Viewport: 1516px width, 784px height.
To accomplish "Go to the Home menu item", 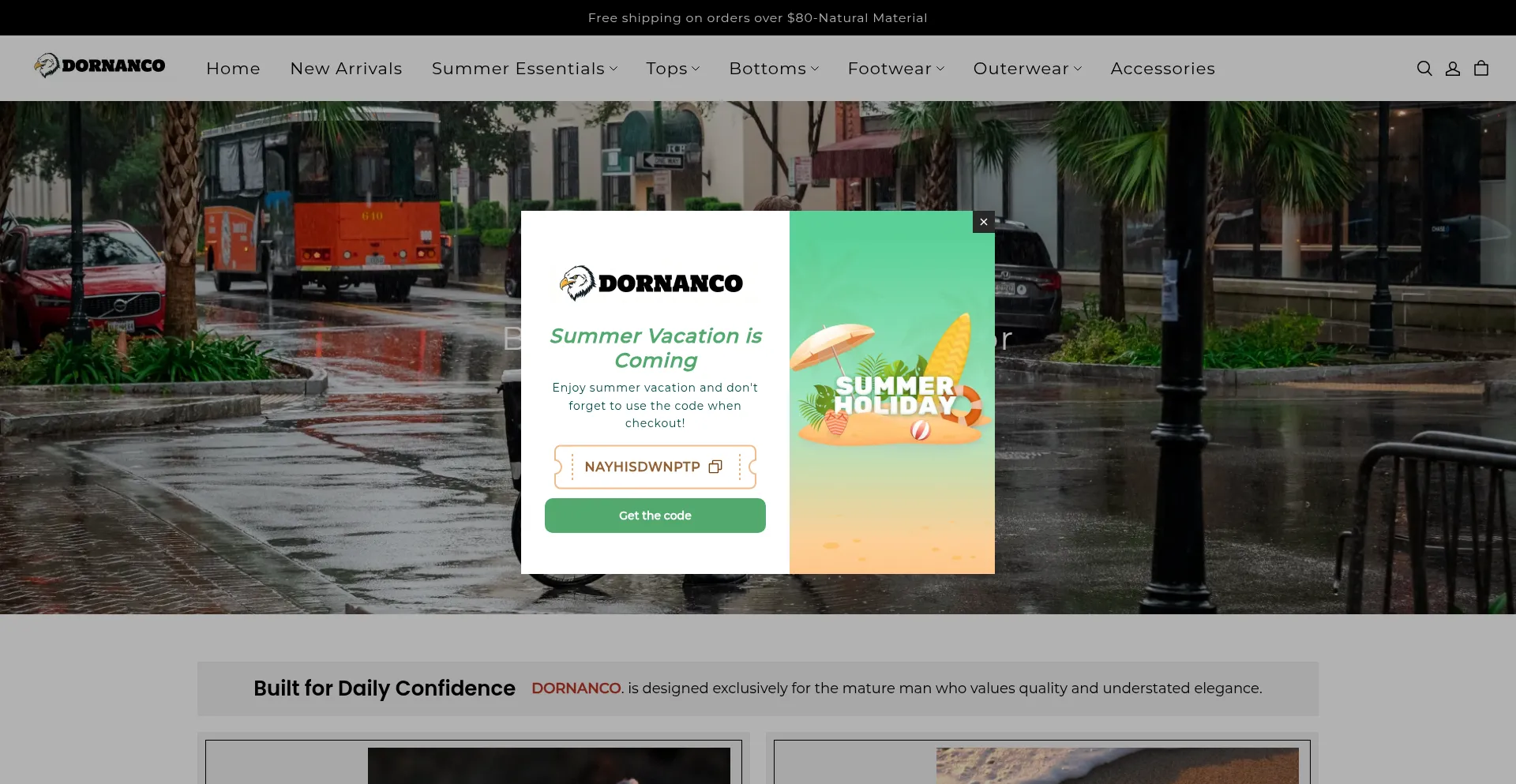I will [233, 69].
